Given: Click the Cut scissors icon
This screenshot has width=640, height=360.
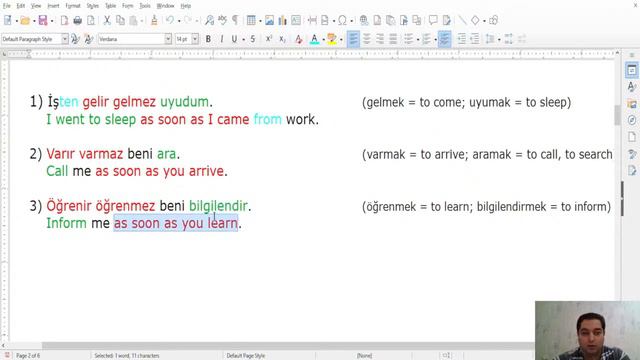Looking at the screenshot, I should pos(107,20).
